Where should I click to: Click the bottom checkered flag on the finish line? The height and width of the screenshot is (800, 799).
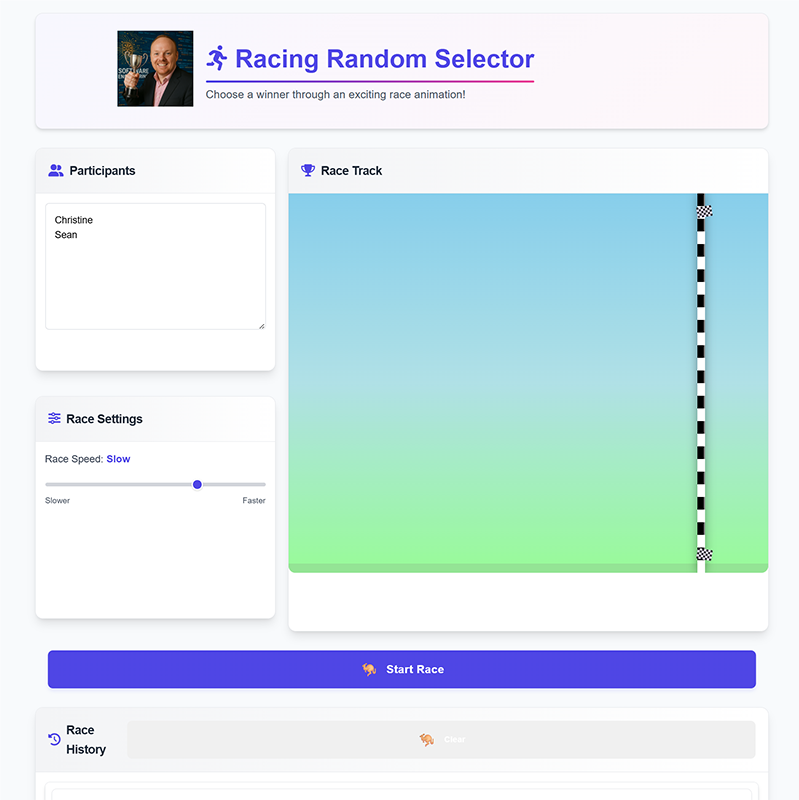tap(705, 554)
